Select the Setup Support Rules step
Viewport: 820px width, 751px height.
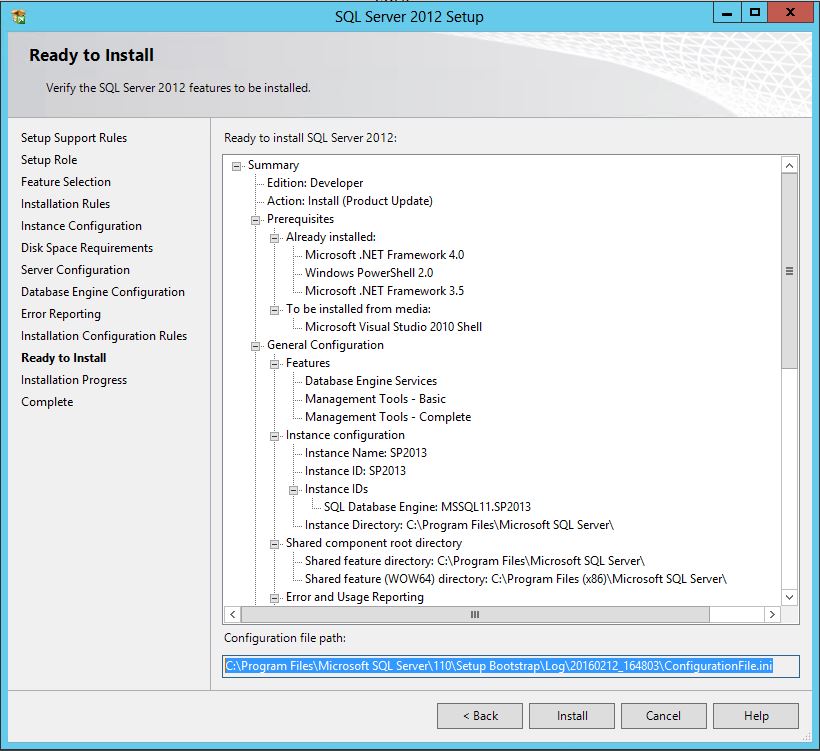pos(74,138)
